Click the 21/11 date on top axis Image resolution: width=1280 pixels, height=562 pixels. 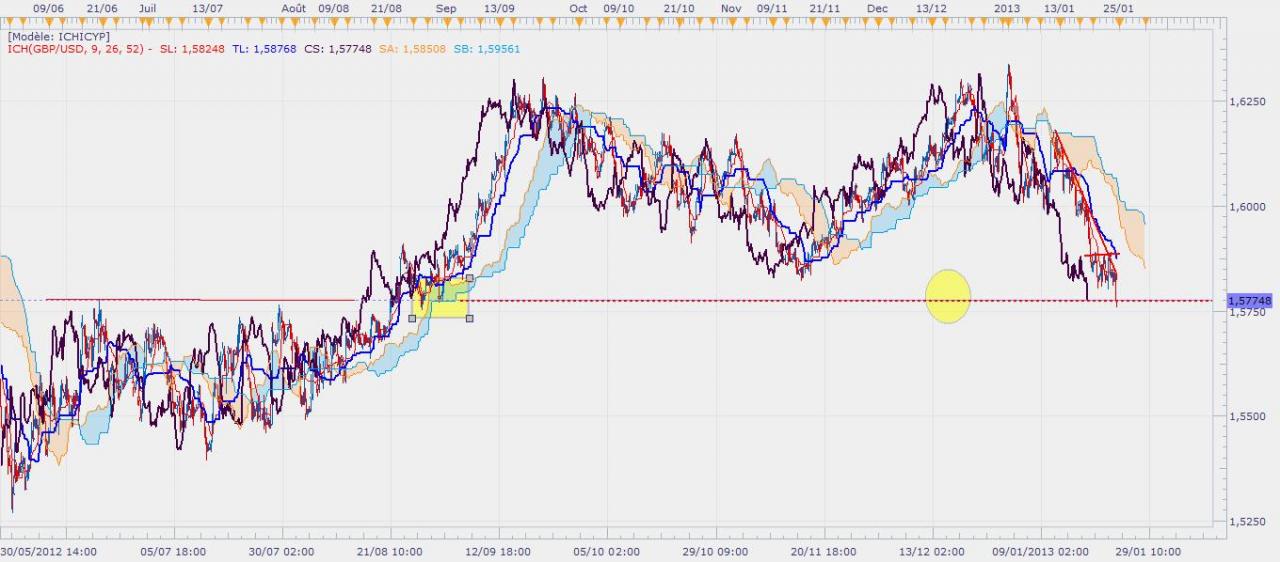(825, 7)
